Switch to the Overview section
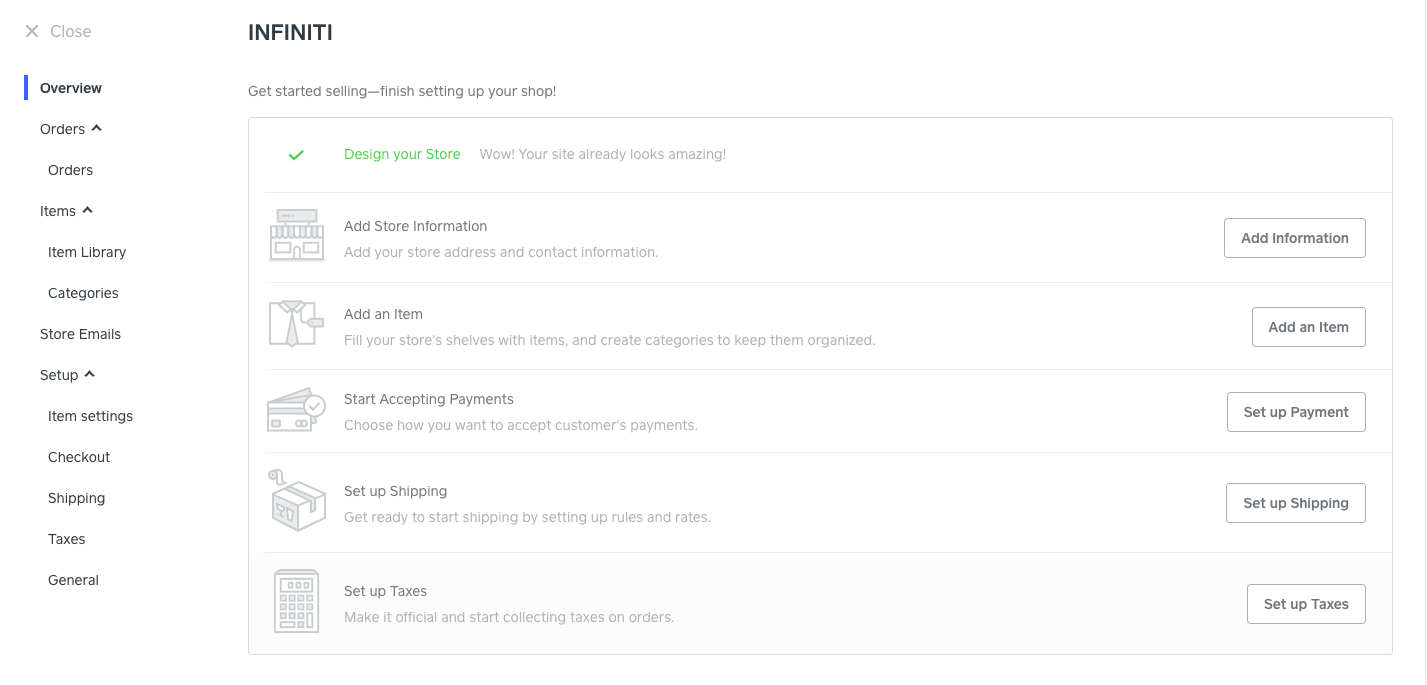Viewport: 1427px width, 685px height. point(70,88)
